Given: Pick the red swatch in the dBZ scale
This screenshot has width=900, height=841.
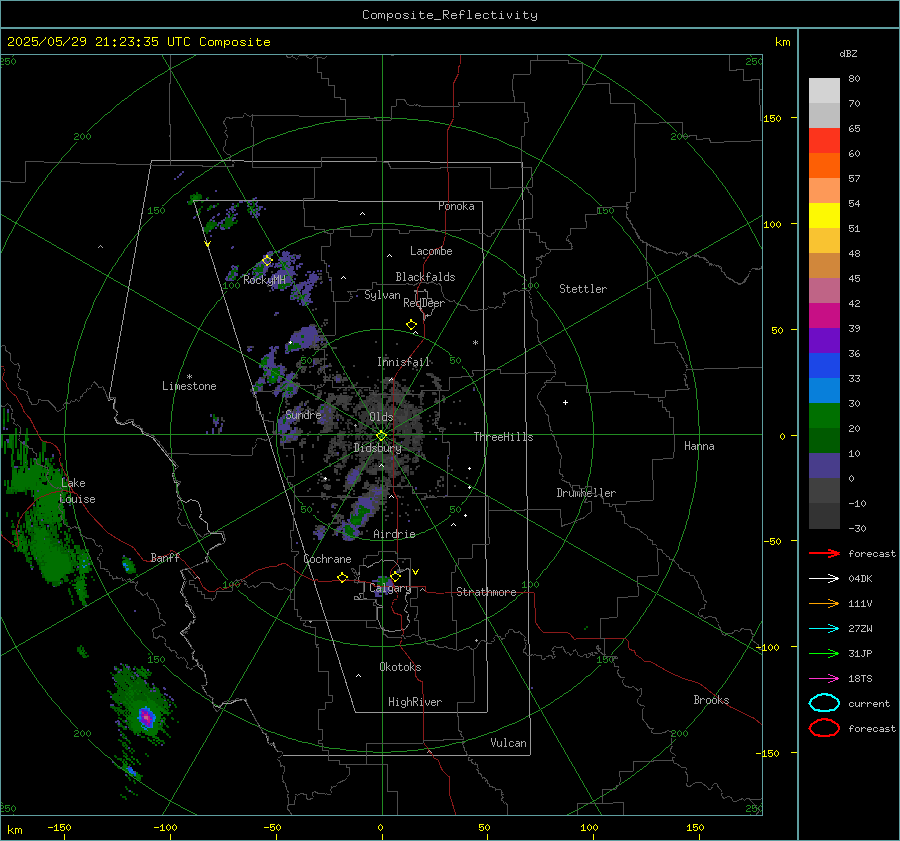Looking at the screenshot, I should pos(824,141).
